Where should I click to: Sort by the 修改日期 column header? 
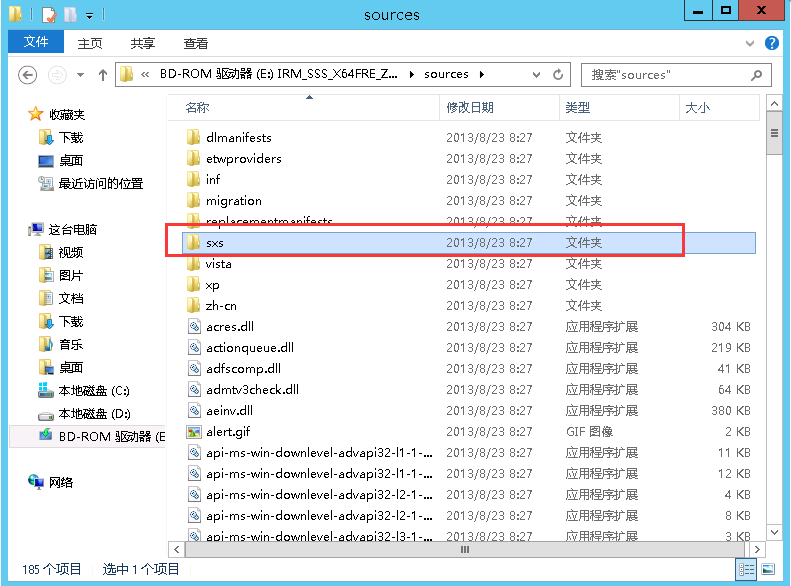point(469,107)
